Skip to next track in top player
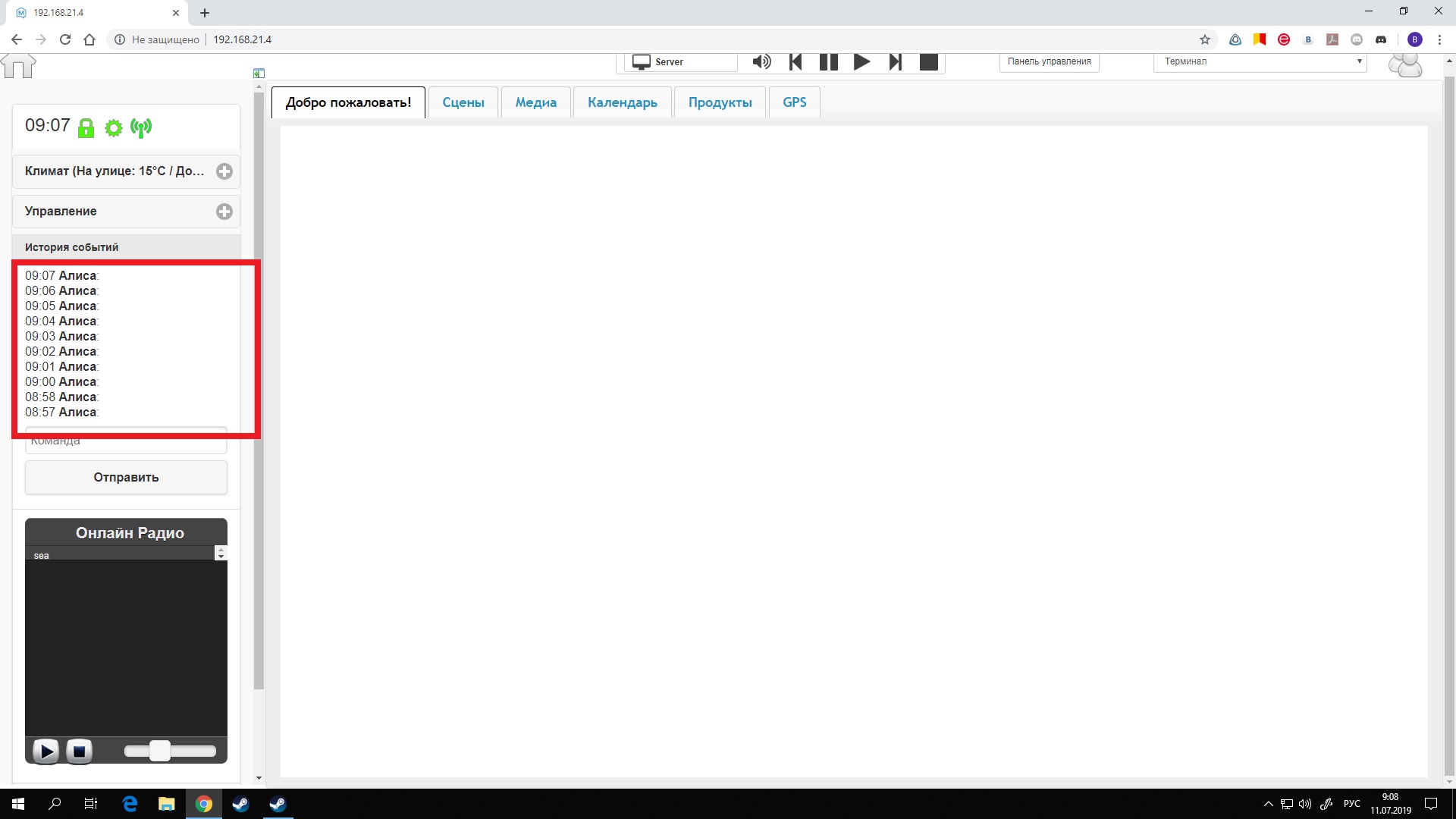 click(x=896, y=62)
